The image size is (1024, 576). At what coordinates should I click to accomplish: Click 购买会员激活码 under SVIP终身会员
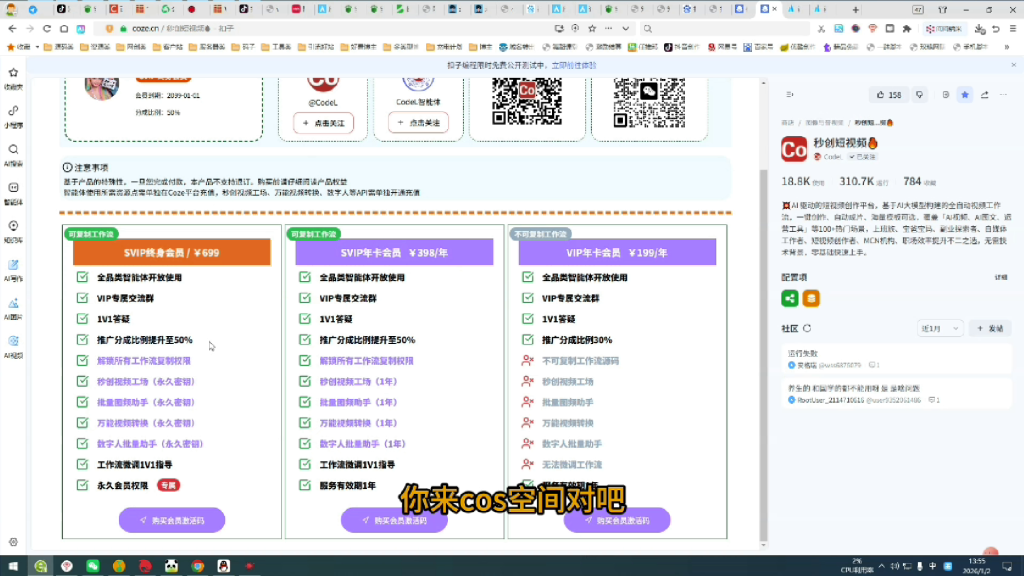click(x=171, y=519)
